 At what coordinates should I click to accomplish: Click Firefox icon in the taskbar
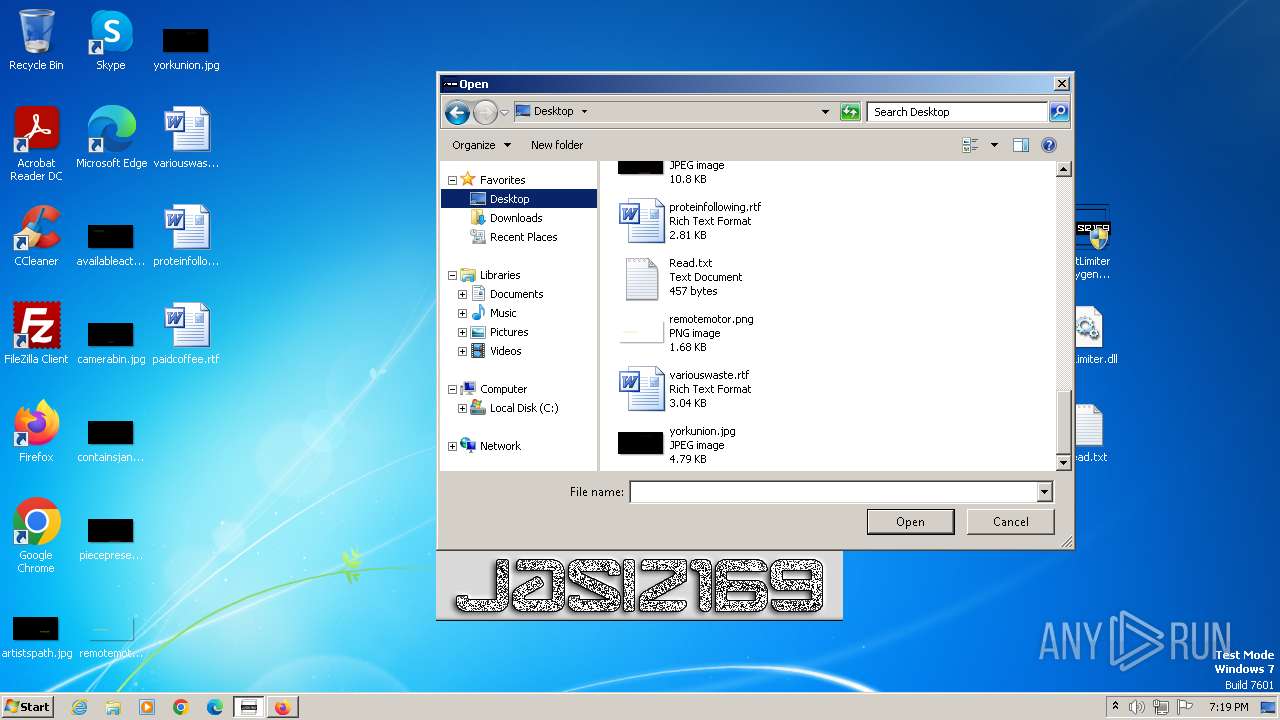coord(282,707)
